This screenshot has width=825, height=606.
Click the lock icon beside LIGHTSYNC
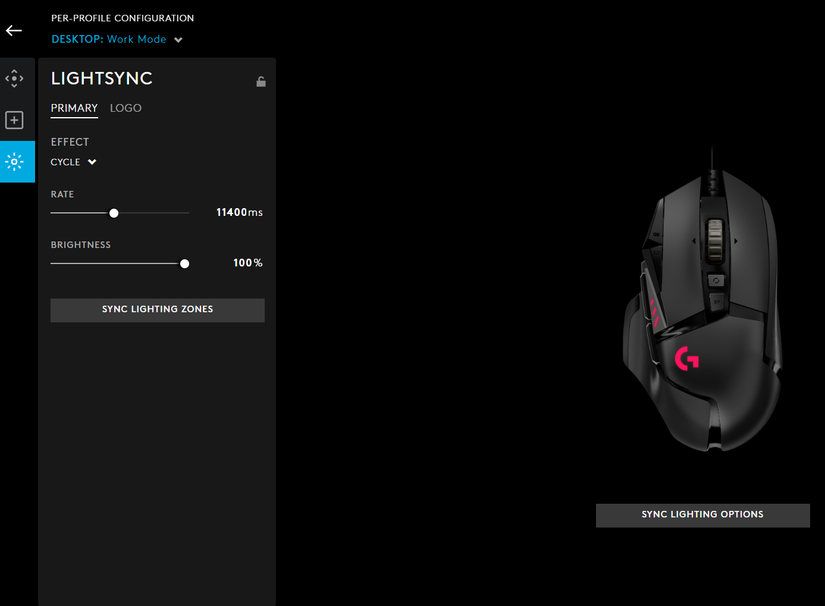click(260, 81)
